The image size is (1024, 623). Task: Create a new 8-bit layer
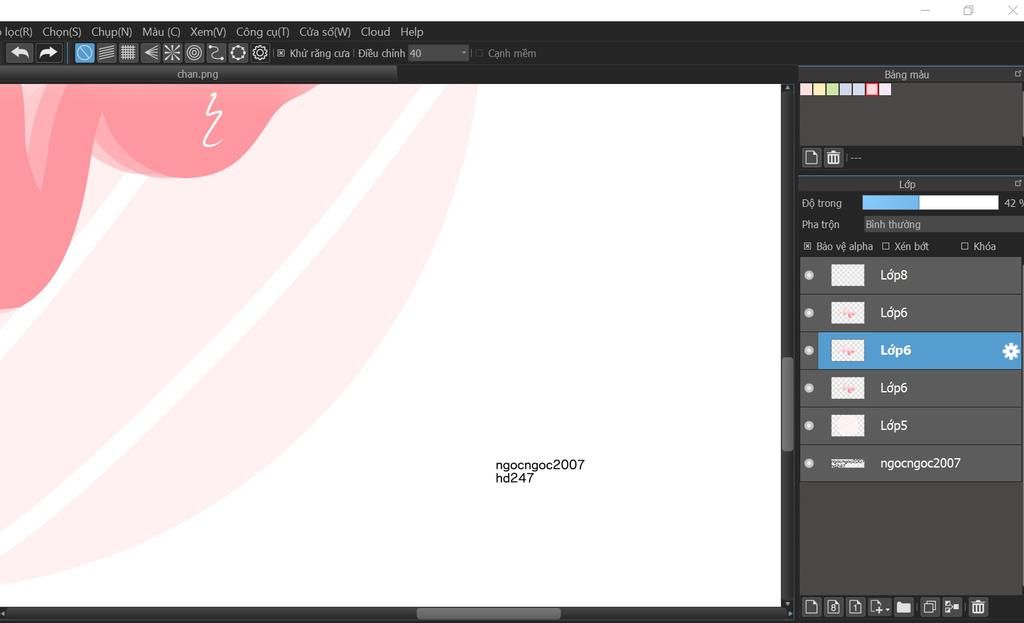(833, 607)
